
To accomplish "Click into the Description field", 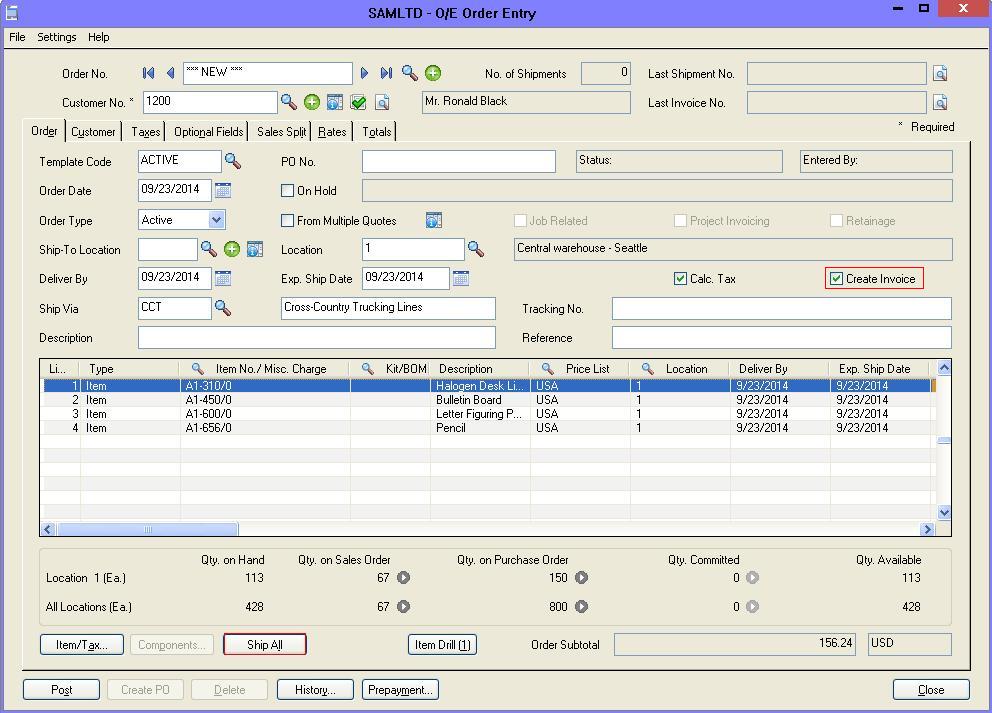I will (316, 337).
